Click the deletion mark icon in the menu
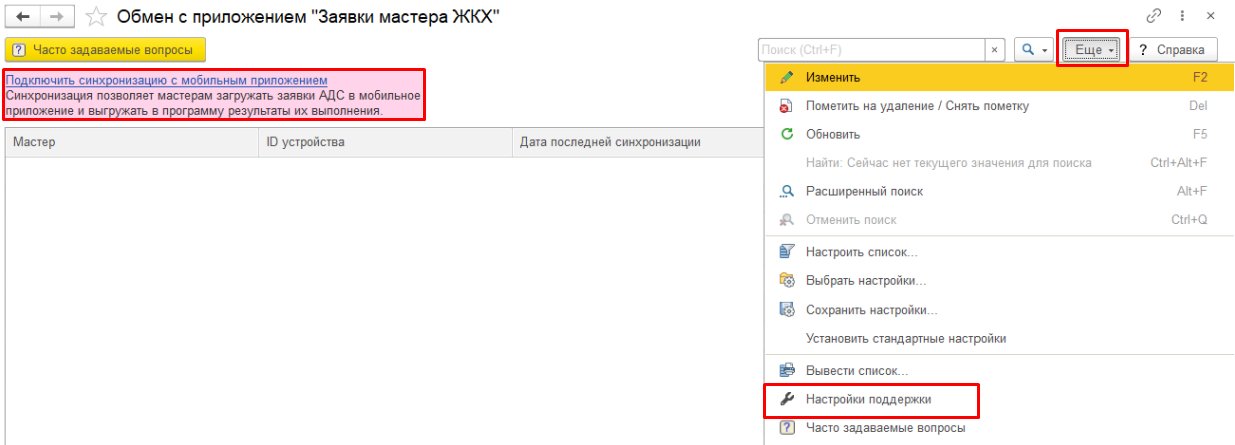 (x=787, y=106)
